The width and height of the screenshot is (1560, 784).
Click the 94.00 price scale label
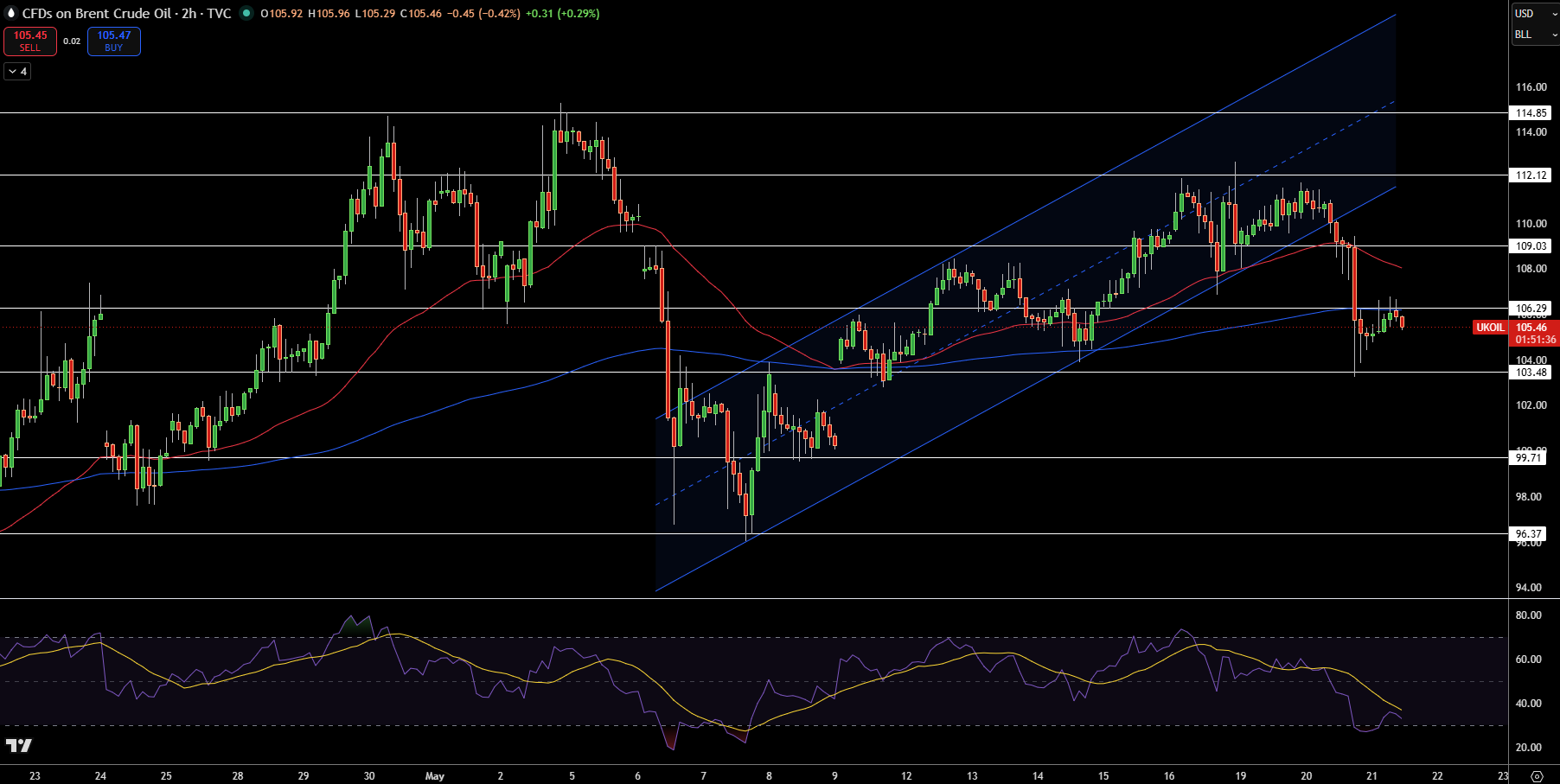1529,588
